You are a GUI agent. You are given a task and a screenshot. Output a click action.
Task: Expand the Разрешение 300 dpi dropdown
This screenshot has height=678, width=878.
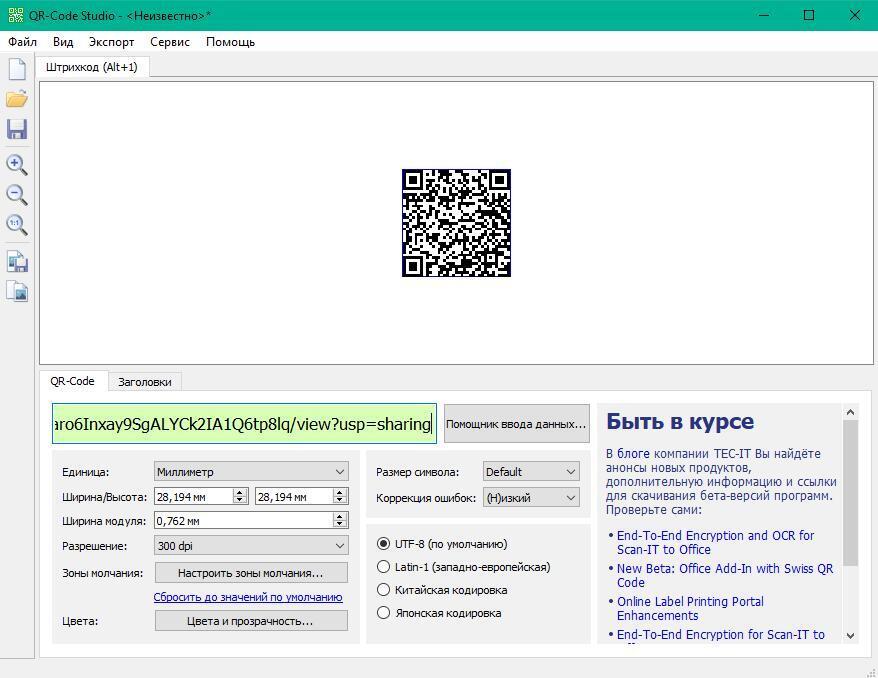[250, 546]
